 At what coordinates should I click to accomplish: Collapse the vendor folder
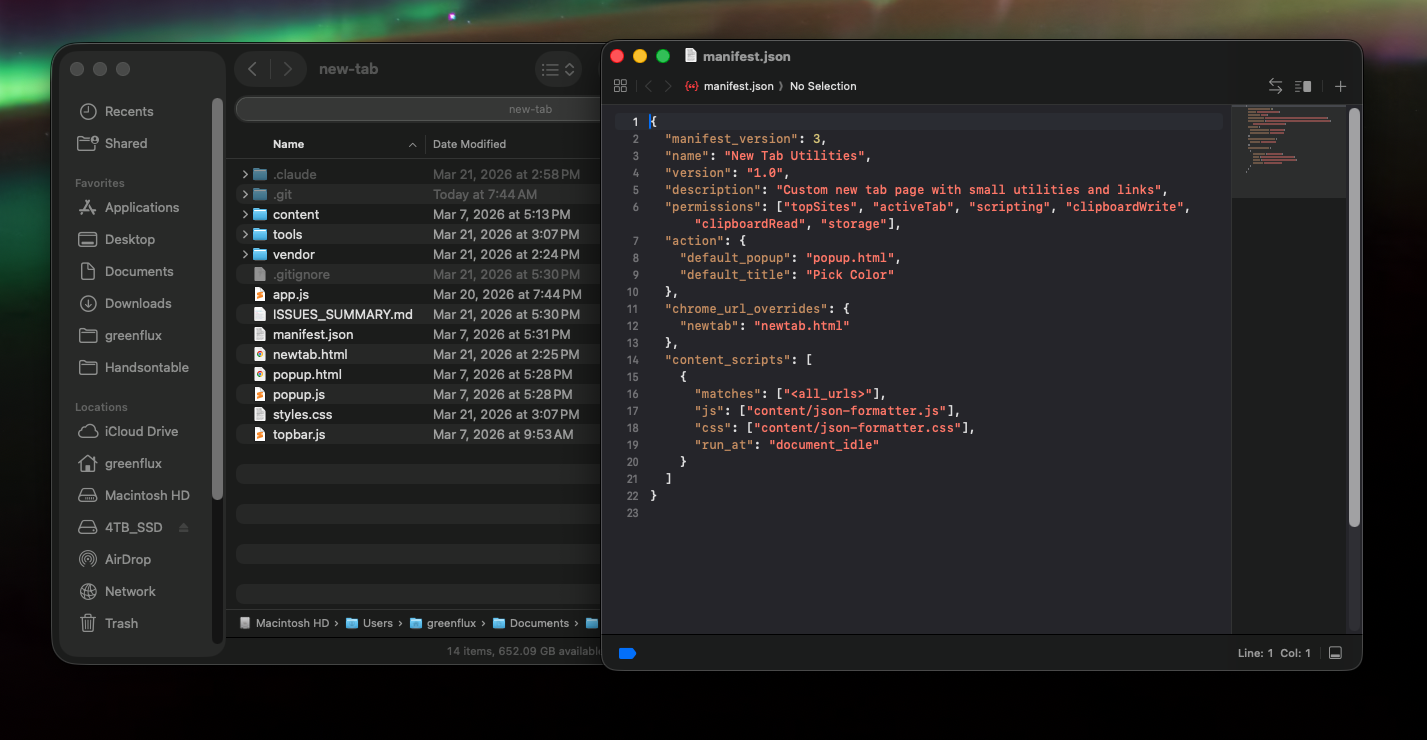(x=243, y=254)
